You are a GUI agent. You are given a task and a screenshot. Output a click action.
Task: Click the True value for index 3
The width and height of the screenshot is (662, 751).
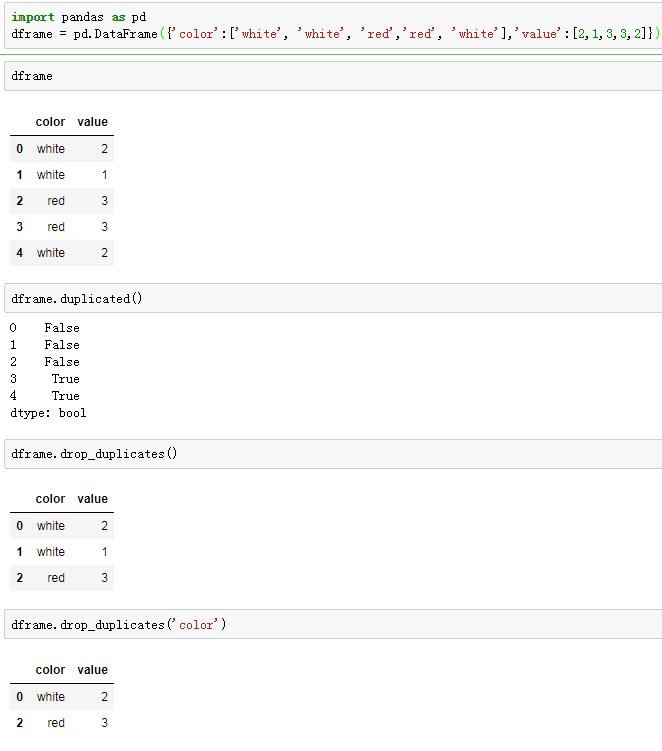(66, 379)
